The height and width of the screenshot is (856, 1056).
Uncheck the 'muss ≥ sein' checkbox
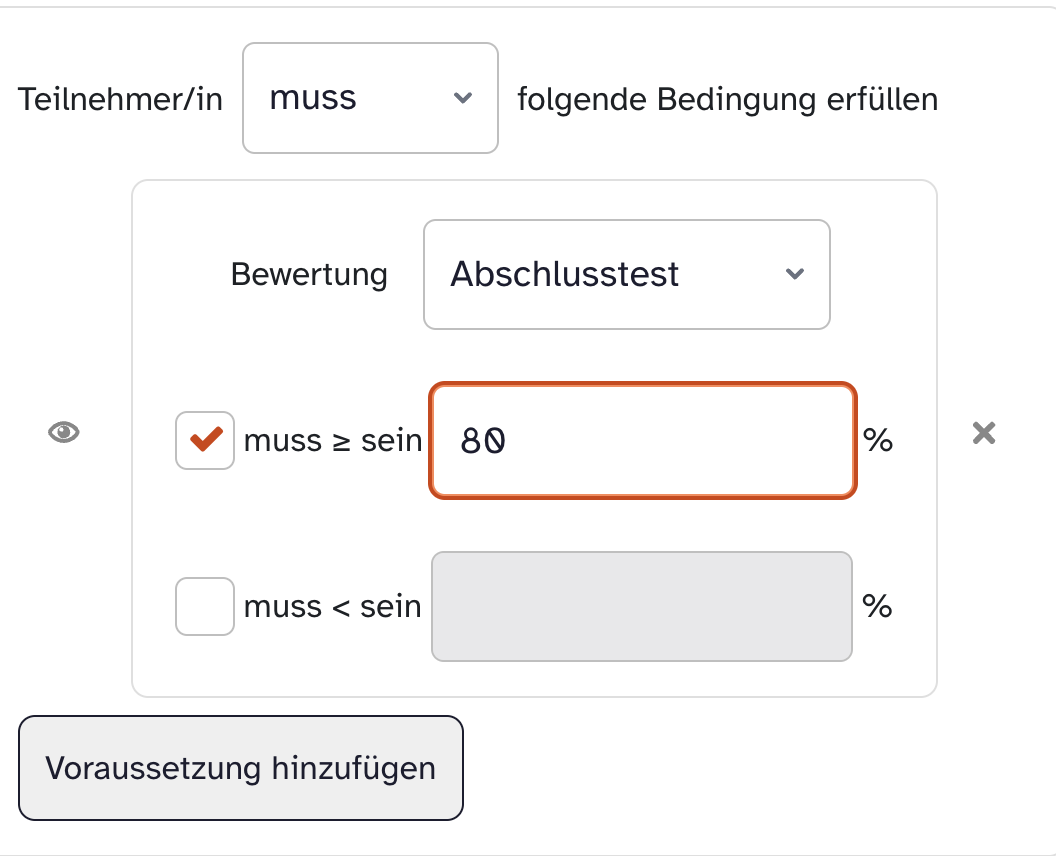click(x=205, y=441)
